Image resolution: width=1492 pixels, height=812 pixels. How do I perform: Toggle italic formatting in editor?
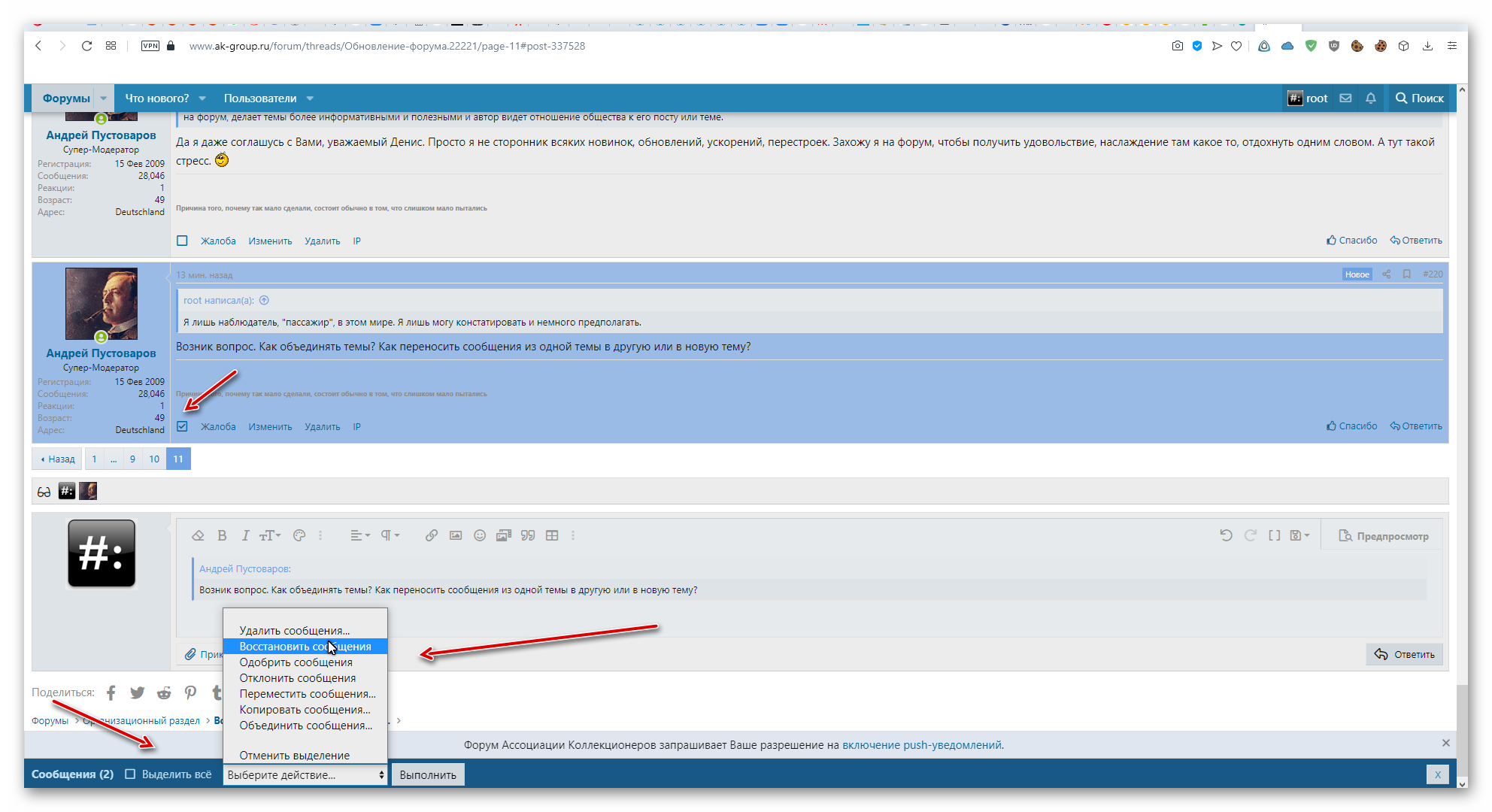point(245,535)
